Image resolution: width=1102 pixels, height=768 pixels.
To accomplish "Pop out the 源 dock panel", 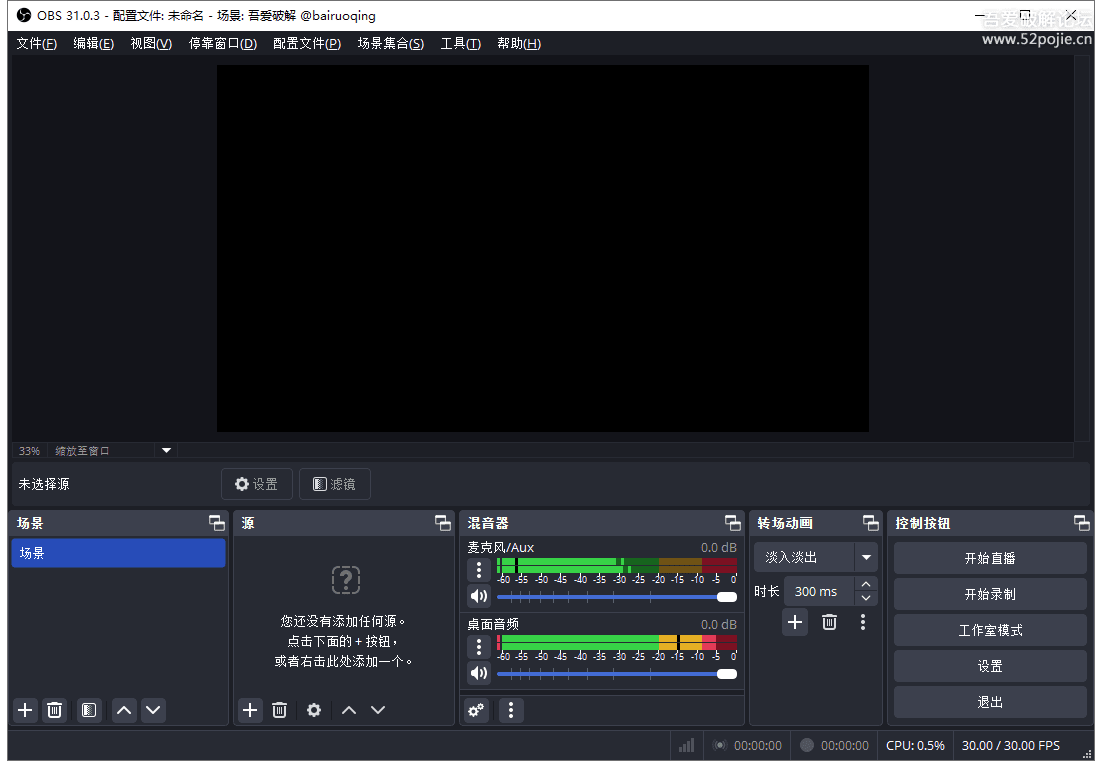I will pos(443,523).
